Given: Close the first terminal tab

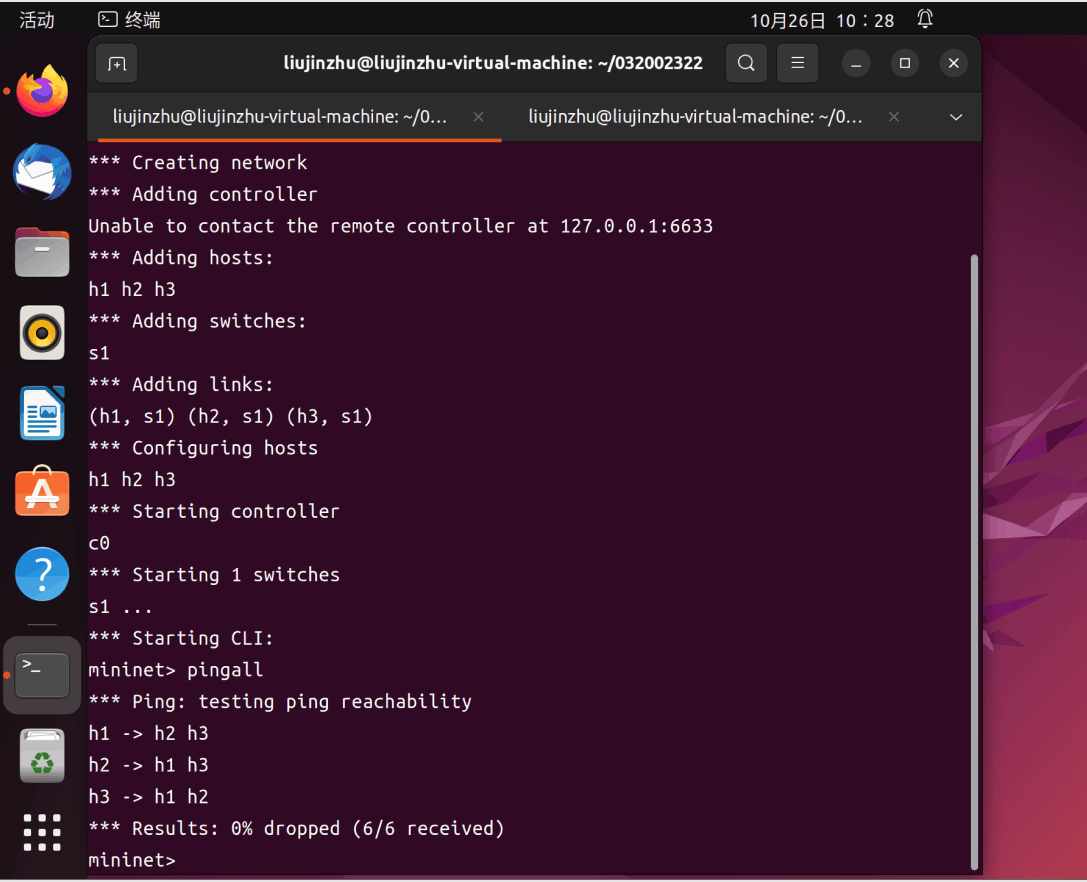Looking at the screenshot, I should (479, 117).
